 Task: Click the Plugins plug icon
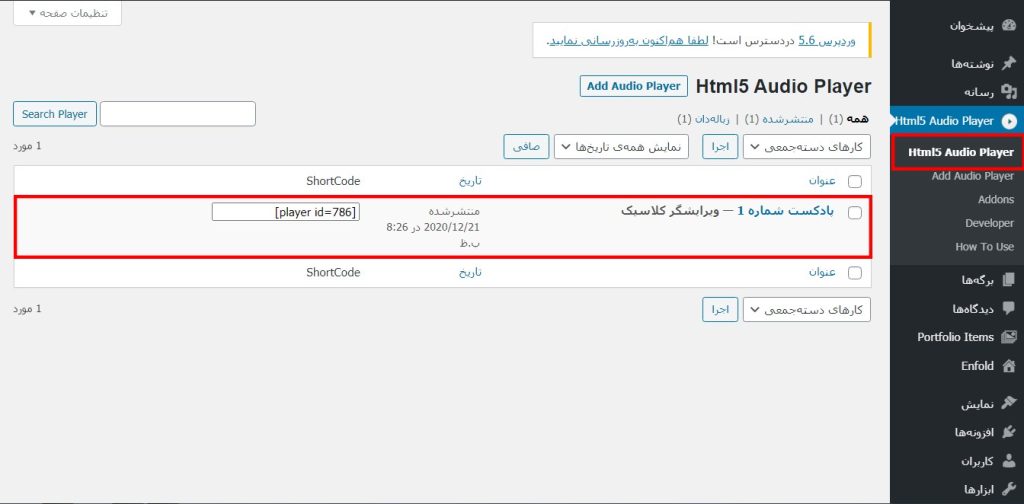pos(1009,432)
